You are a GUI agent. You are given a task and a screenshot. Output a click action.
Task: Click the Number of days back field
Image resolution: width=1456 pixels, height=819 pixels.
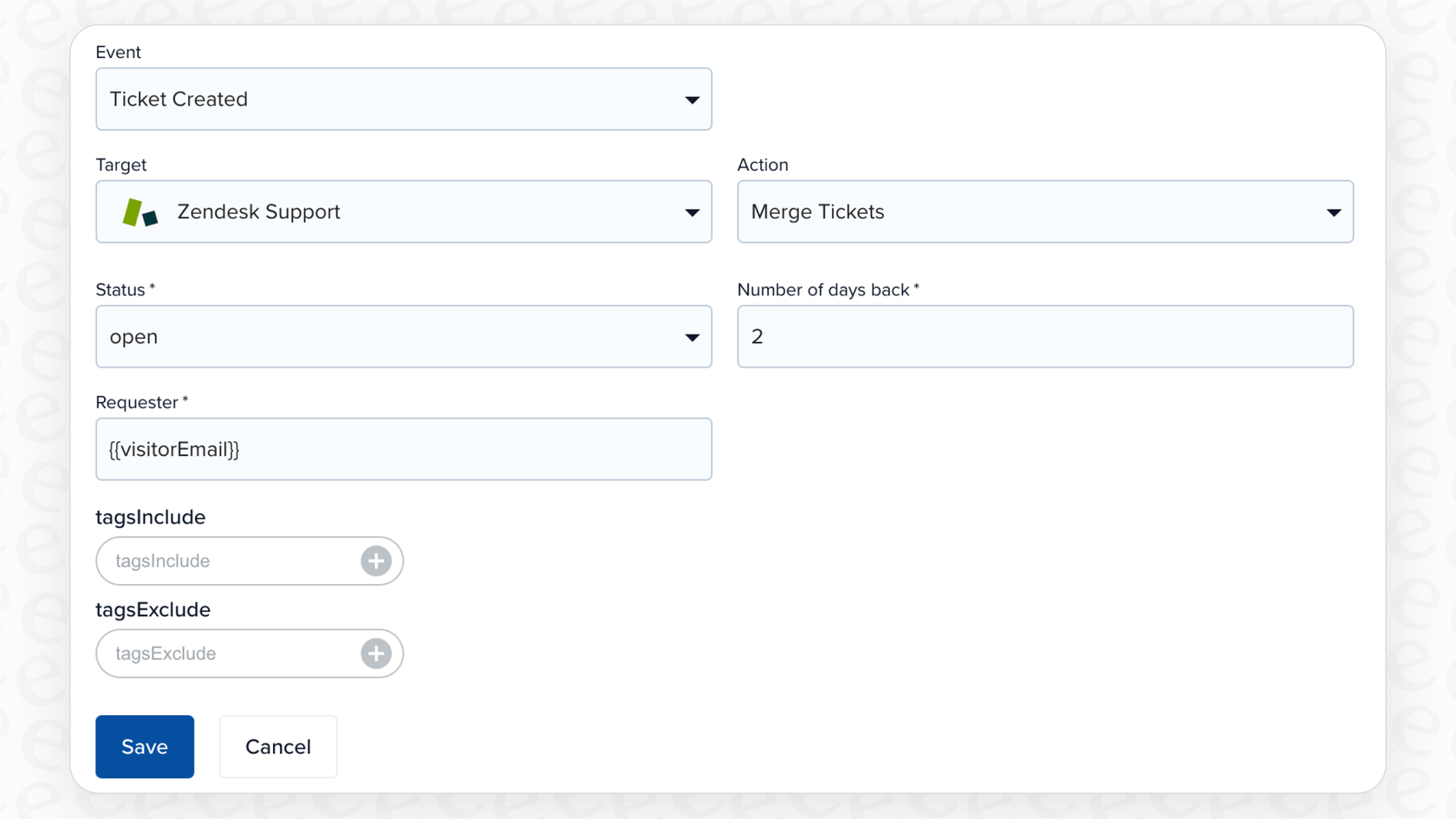point(1044,336)
